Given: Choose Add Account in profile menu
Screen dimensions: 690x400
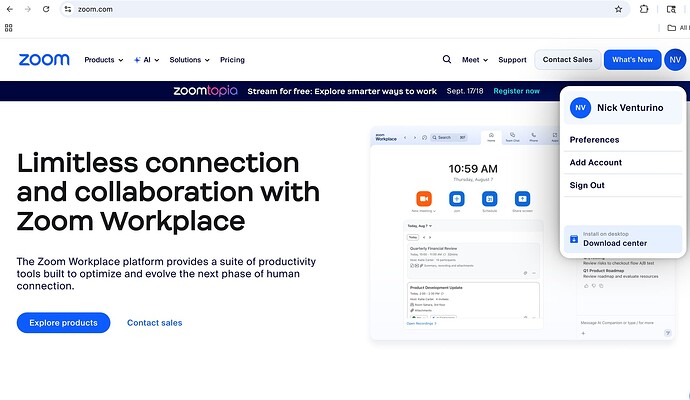Looking at the screenshot, I should click(623, 163).
